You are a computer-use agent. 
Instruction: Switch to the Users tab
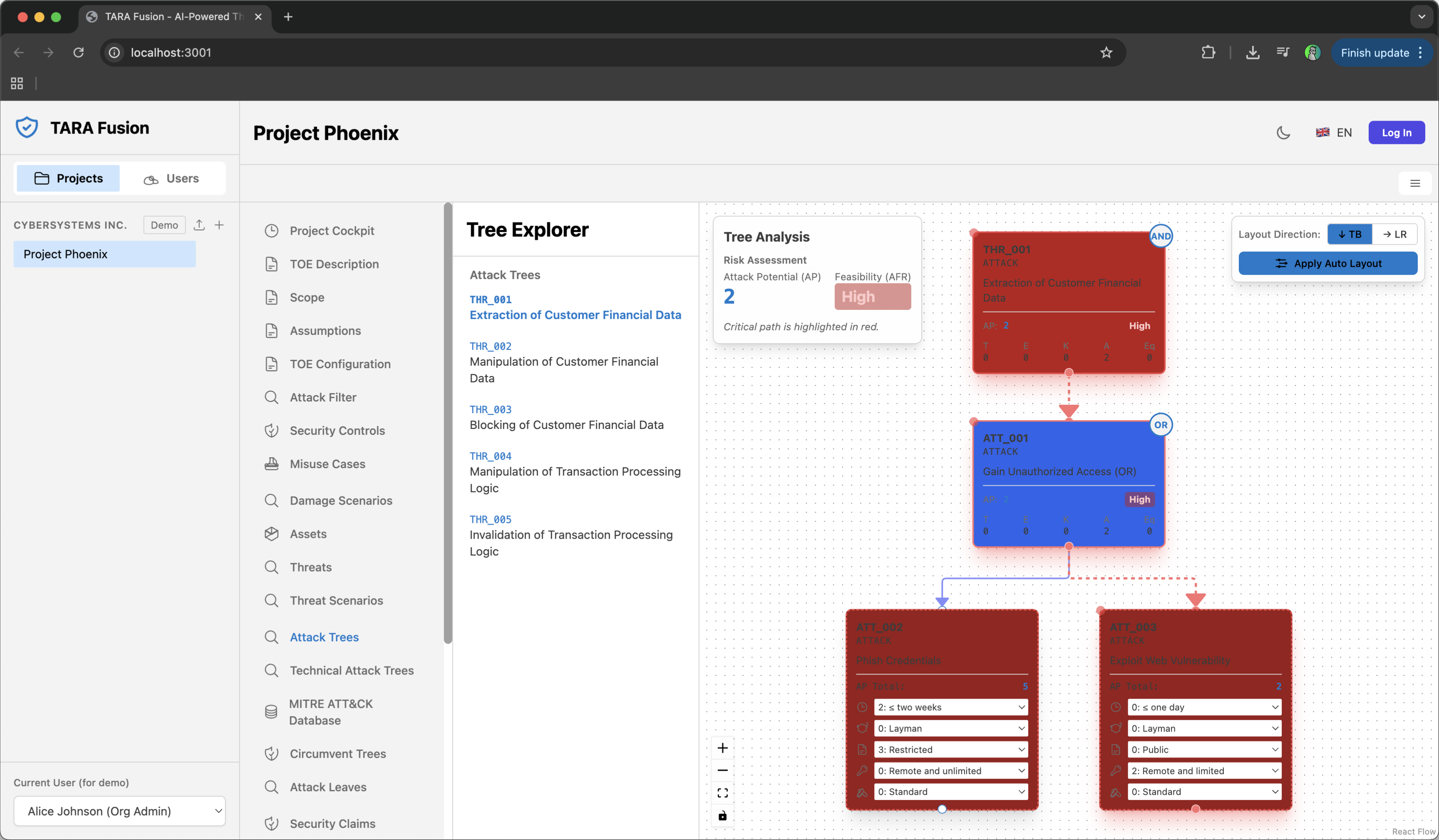172,178
